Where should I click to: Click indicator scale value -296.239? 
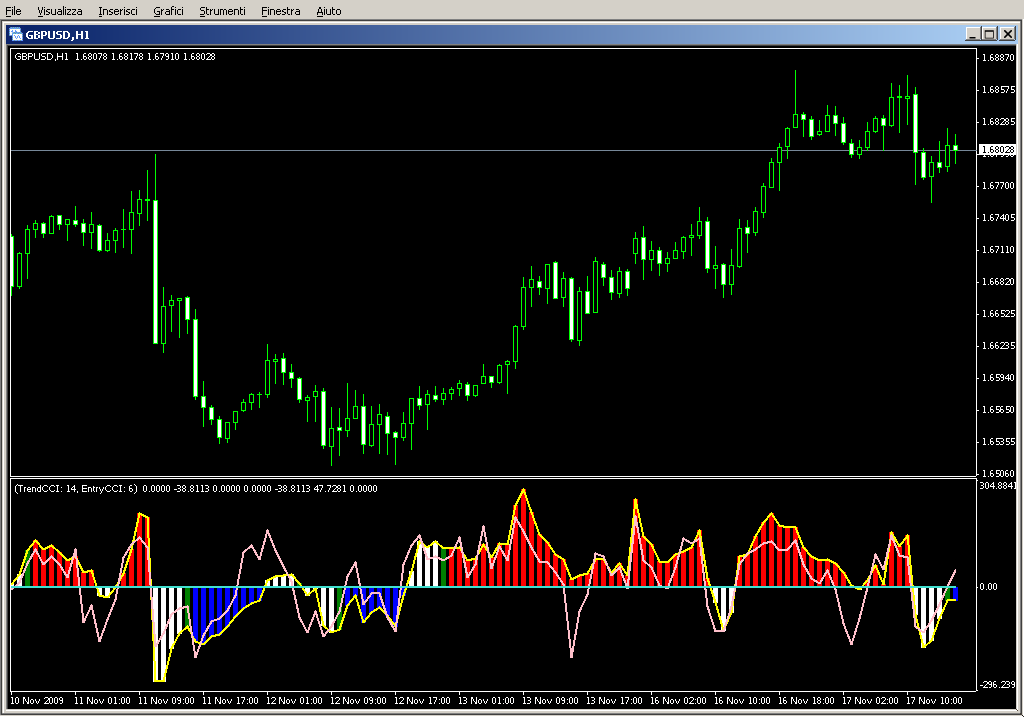[997, 684]
